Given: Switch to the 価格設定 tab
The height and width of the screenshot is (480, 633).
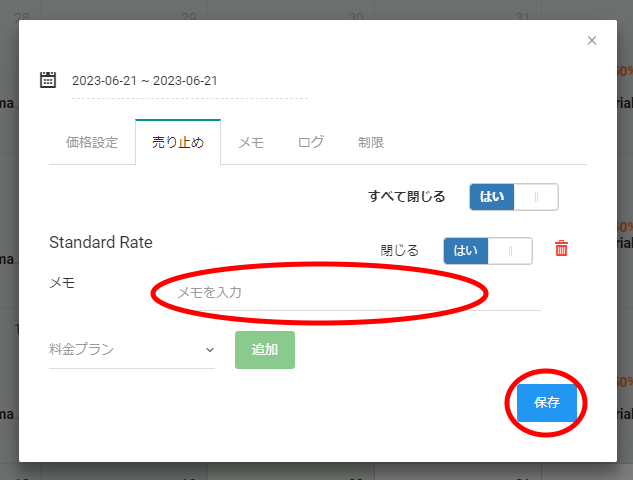Looking at the screenshot, I should (x=92, y=143).
